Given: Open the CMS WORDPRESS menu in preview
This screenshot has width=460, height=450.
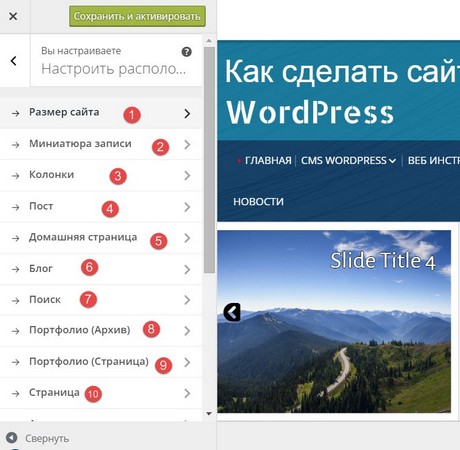Looking at the screenshot, I should (348, 161).
